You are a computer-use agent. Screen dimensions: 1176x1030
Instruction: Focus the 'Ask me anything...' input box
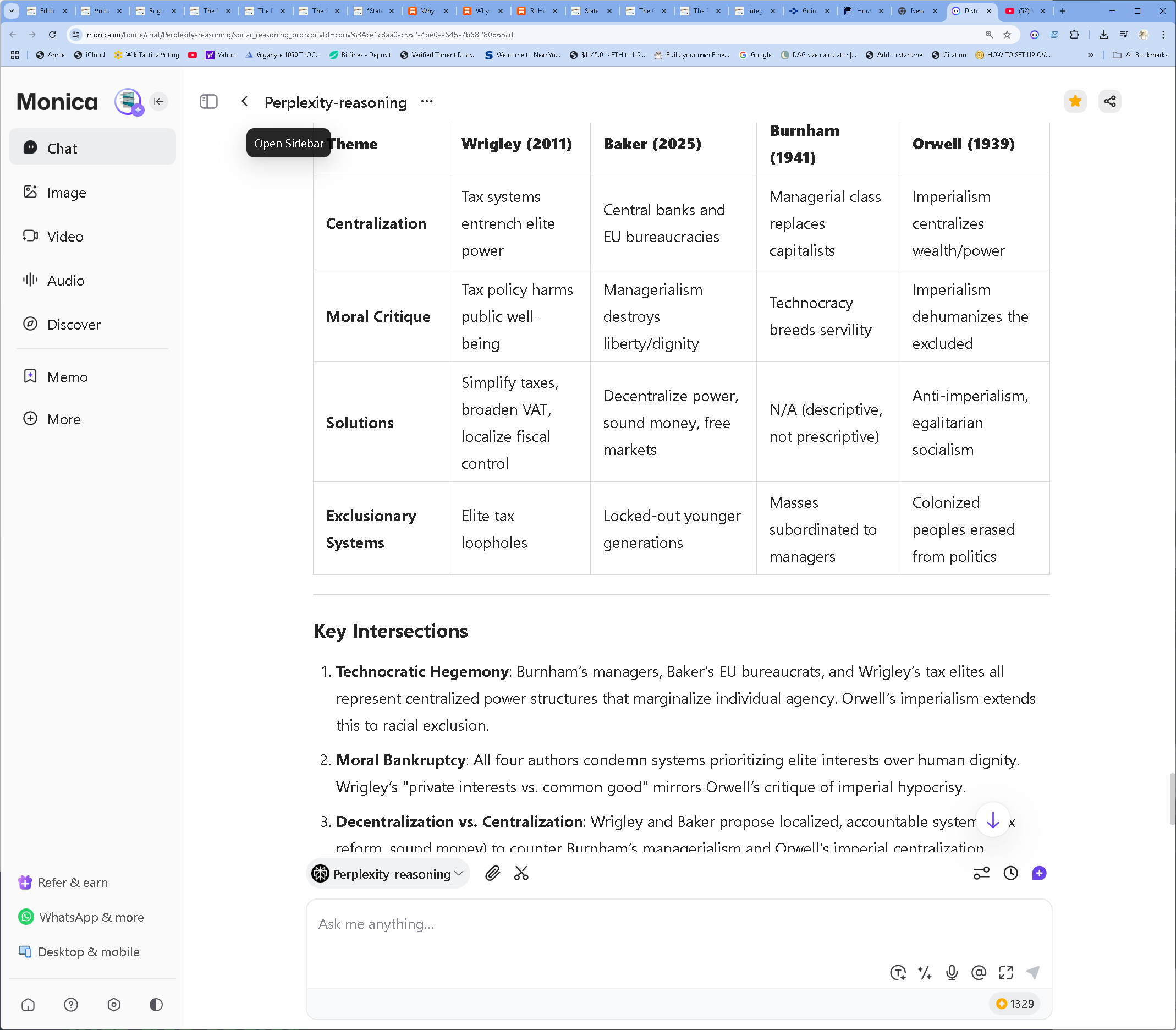click(679, 924)
